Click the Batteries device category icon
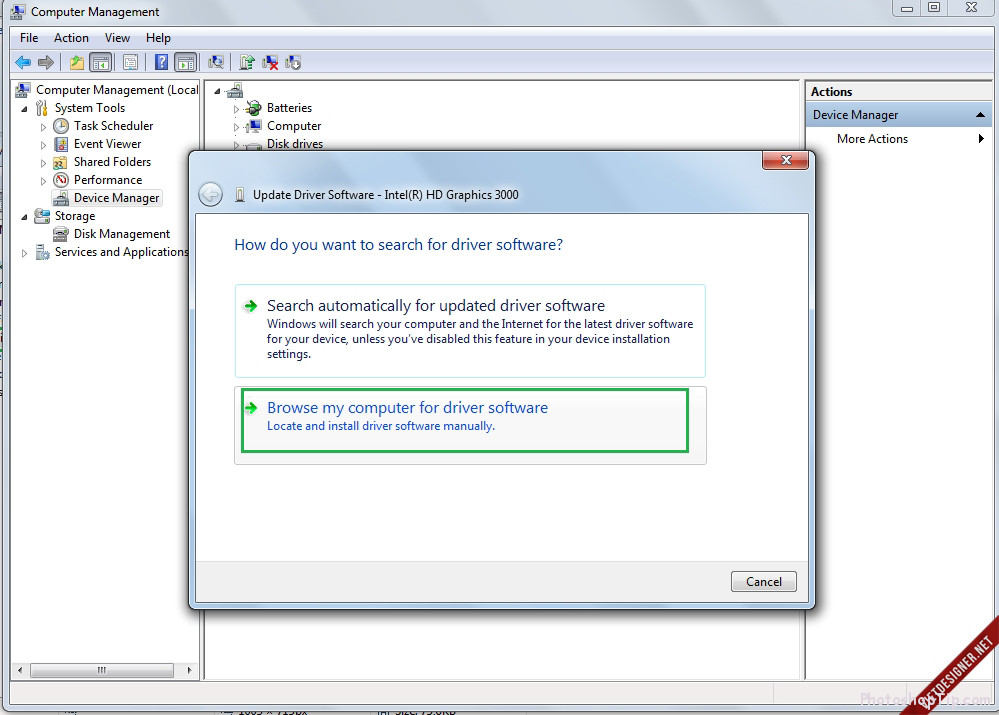 click(x=254, y=108)
